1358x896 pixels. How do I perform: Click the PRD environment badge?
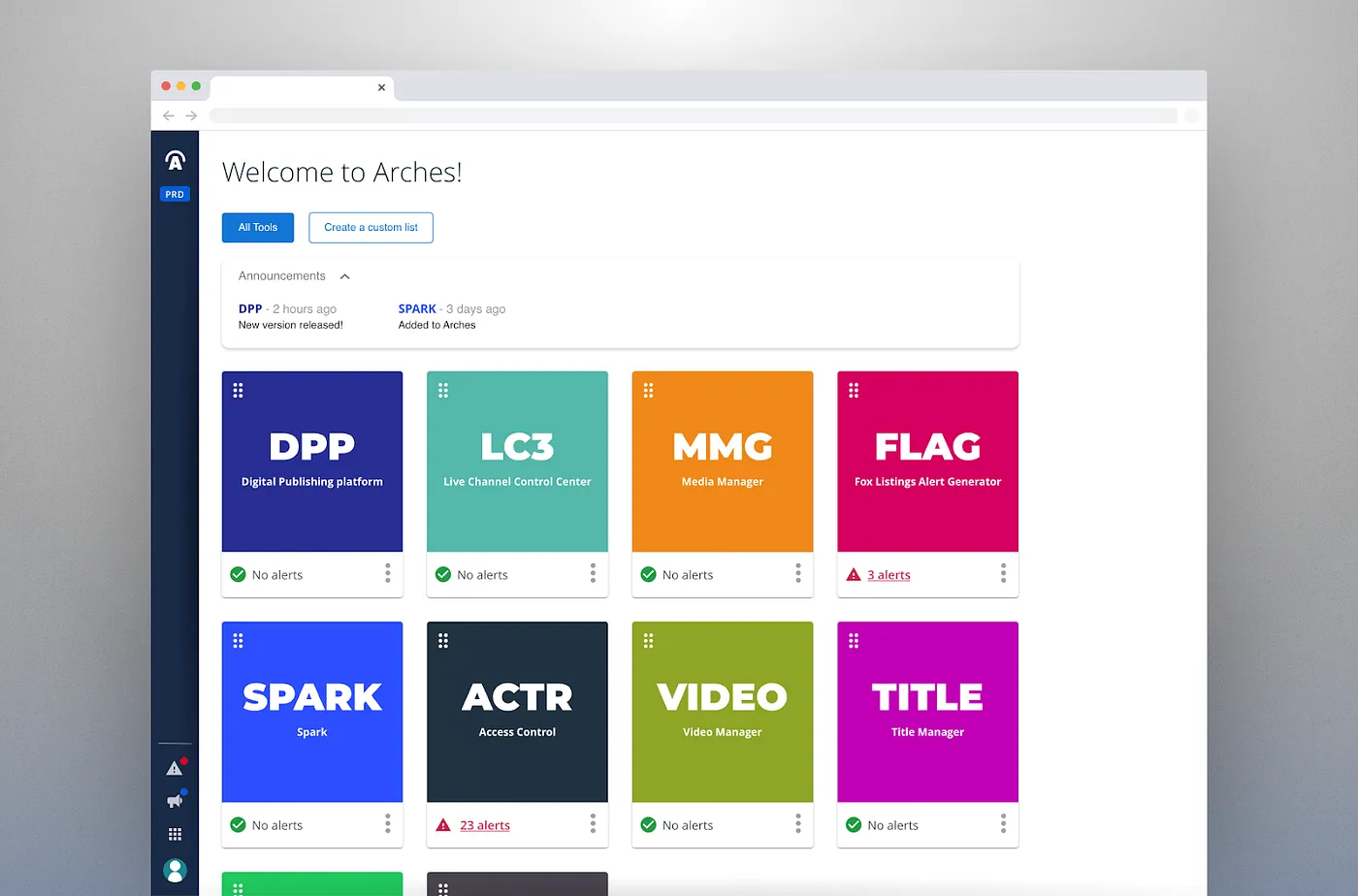click(175, 194)
